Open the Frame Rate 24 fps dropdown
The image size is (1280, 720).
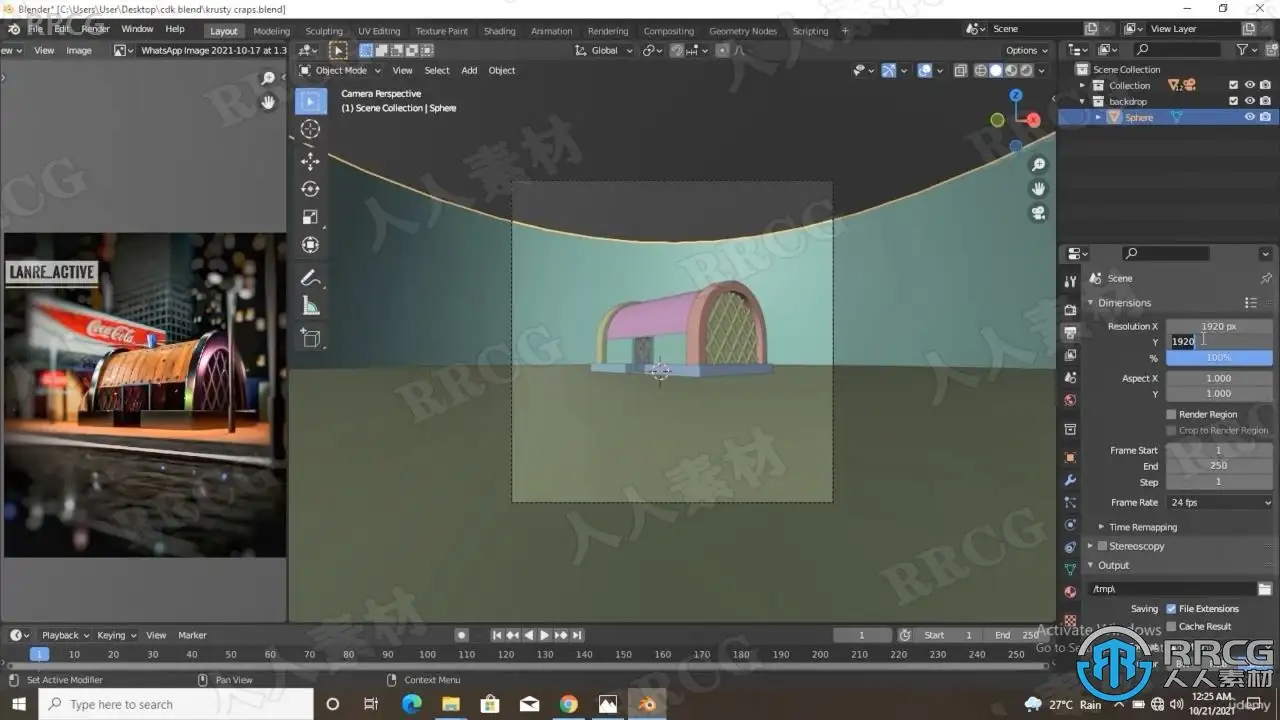pyautogui.click(x=1219, y=502)
